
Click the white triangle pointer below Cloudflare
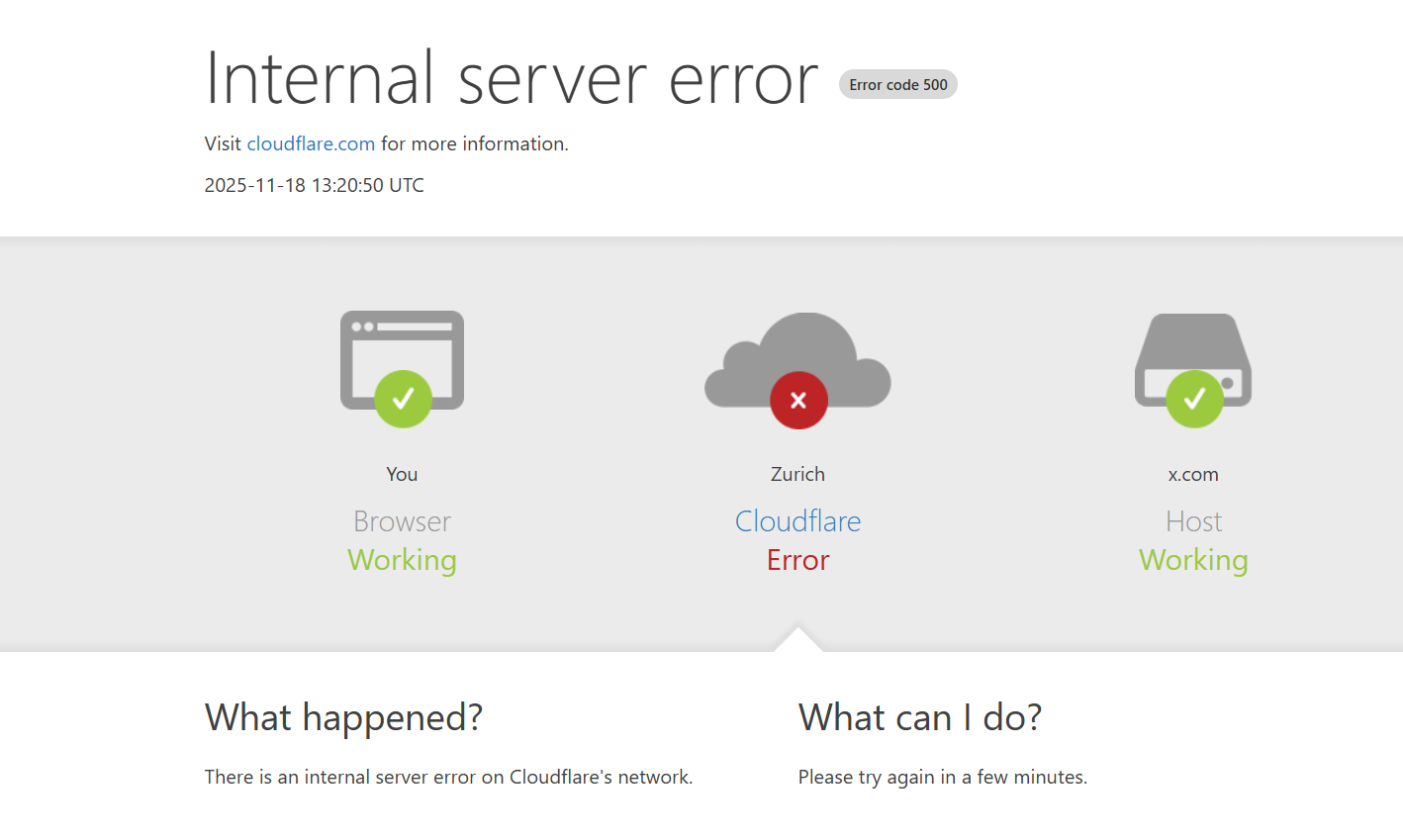tap(797, 640)
